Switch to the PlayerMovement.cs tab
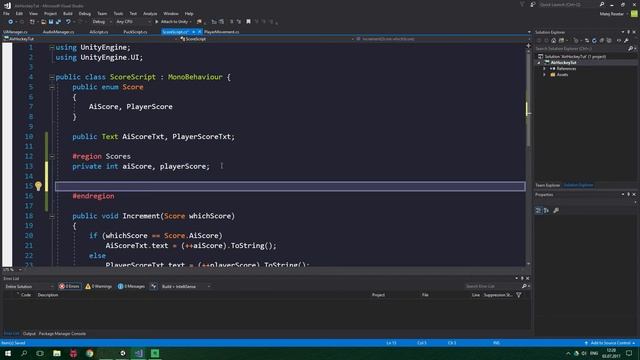This screenshot has height=360, width=640. click(222, 32)
